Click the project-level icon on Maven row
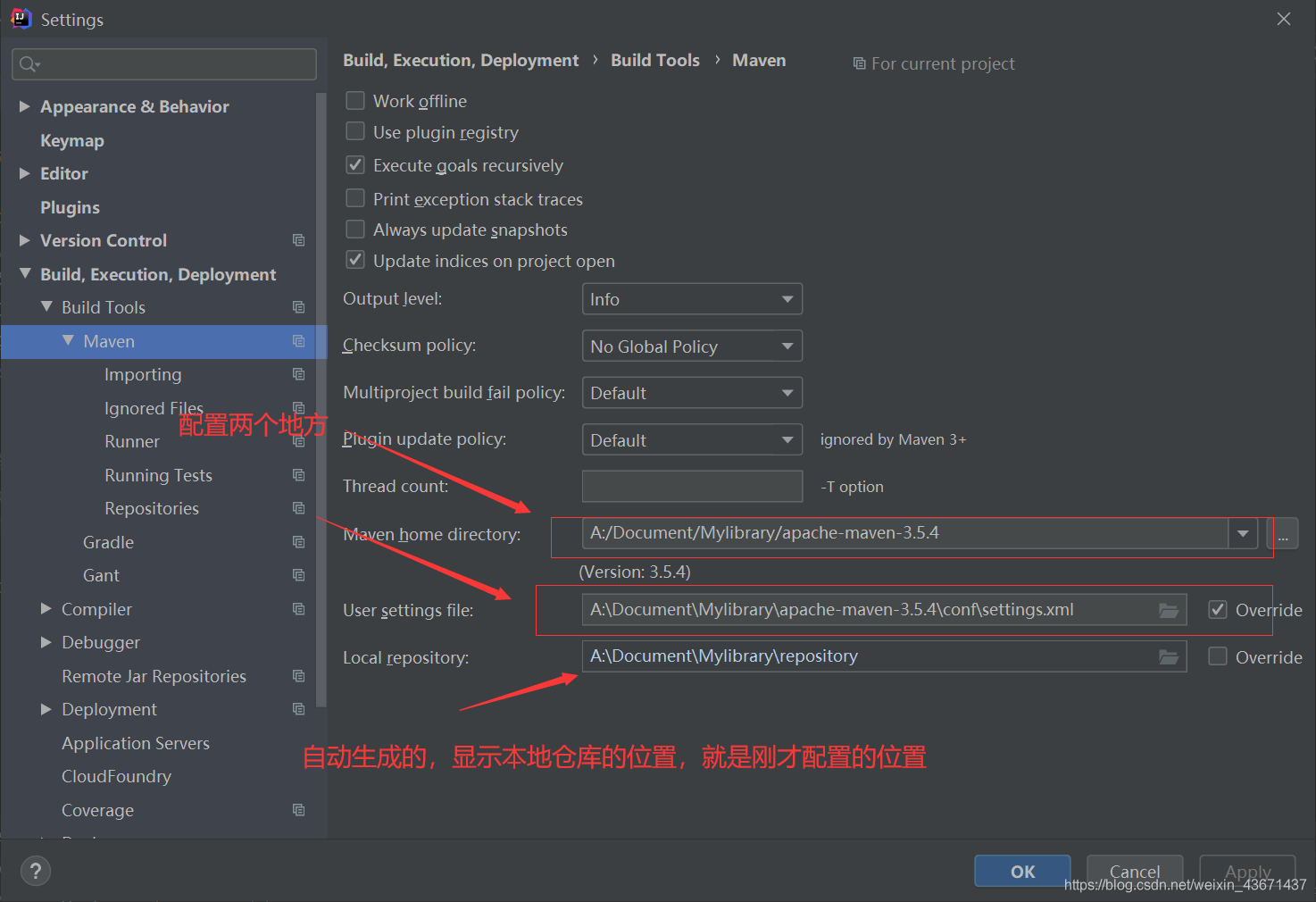 298,341
